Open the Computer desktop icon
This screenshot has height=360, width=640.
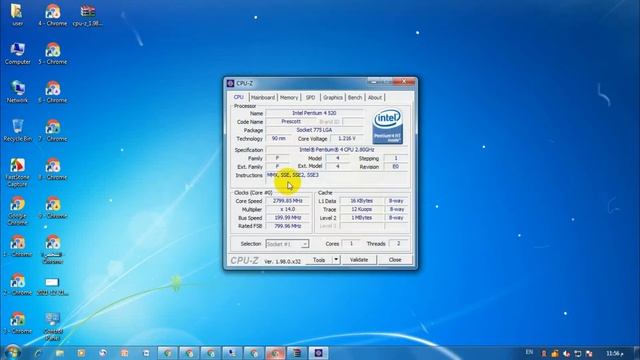17,53
